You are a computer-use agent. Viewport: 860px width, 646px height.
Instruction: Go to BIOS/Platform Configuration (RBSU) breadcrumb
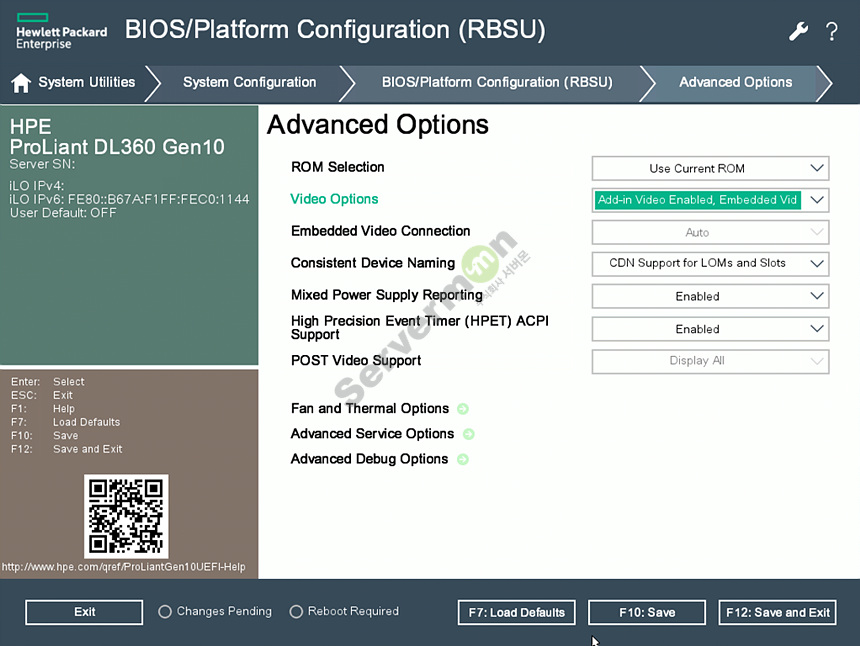497,82
